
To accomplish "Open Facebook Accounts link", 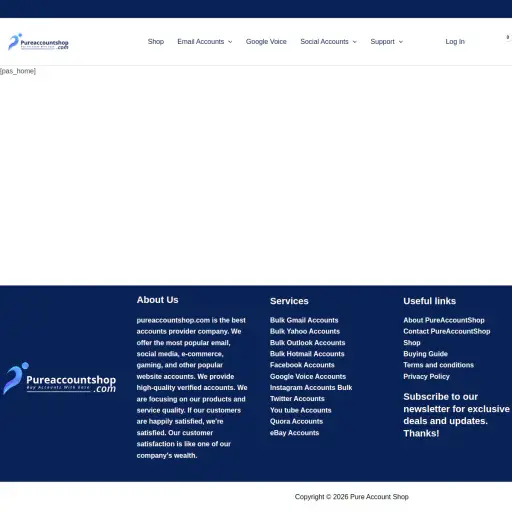I will coord(302,365).
